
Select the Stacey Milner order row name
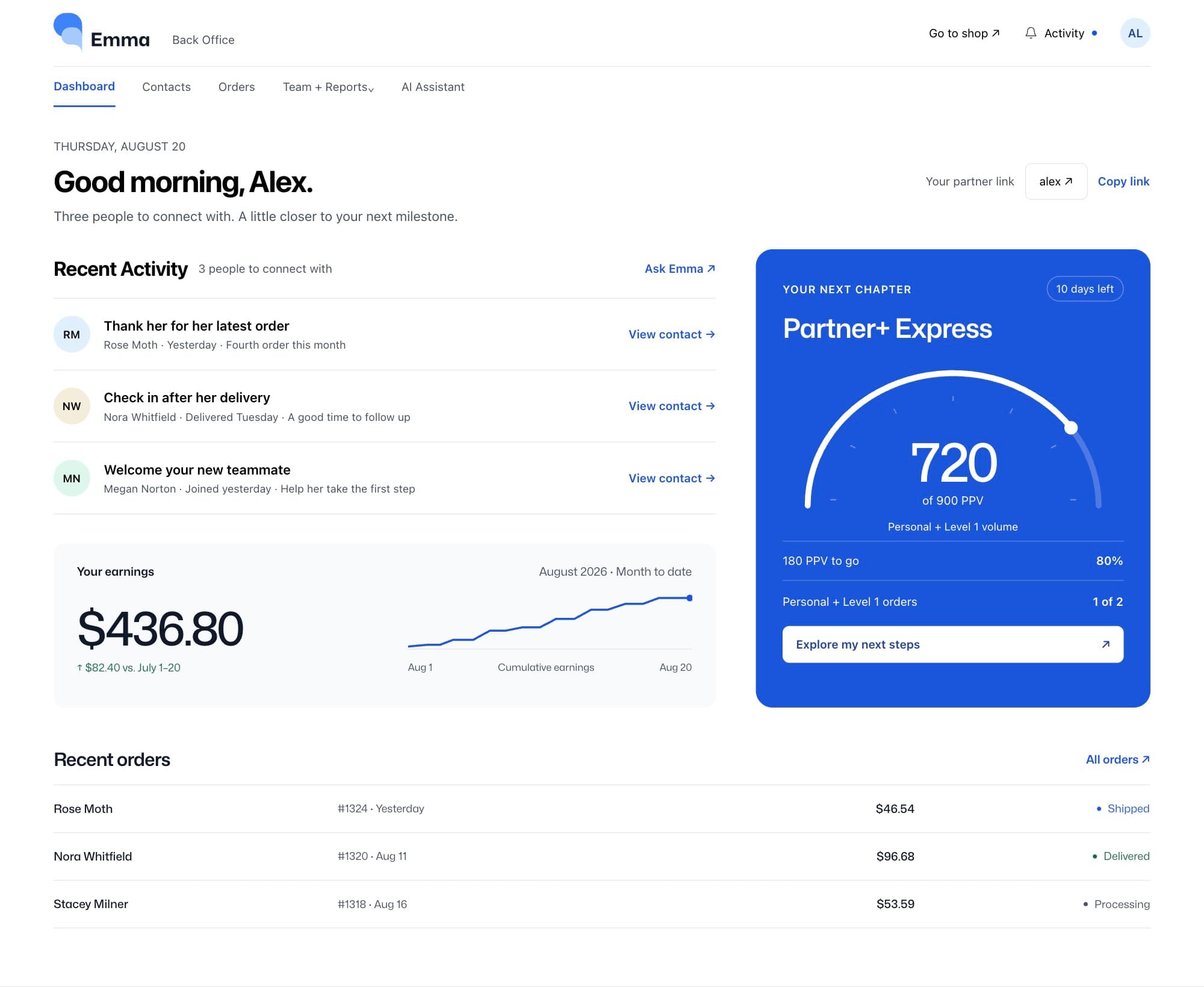(91, 904)
